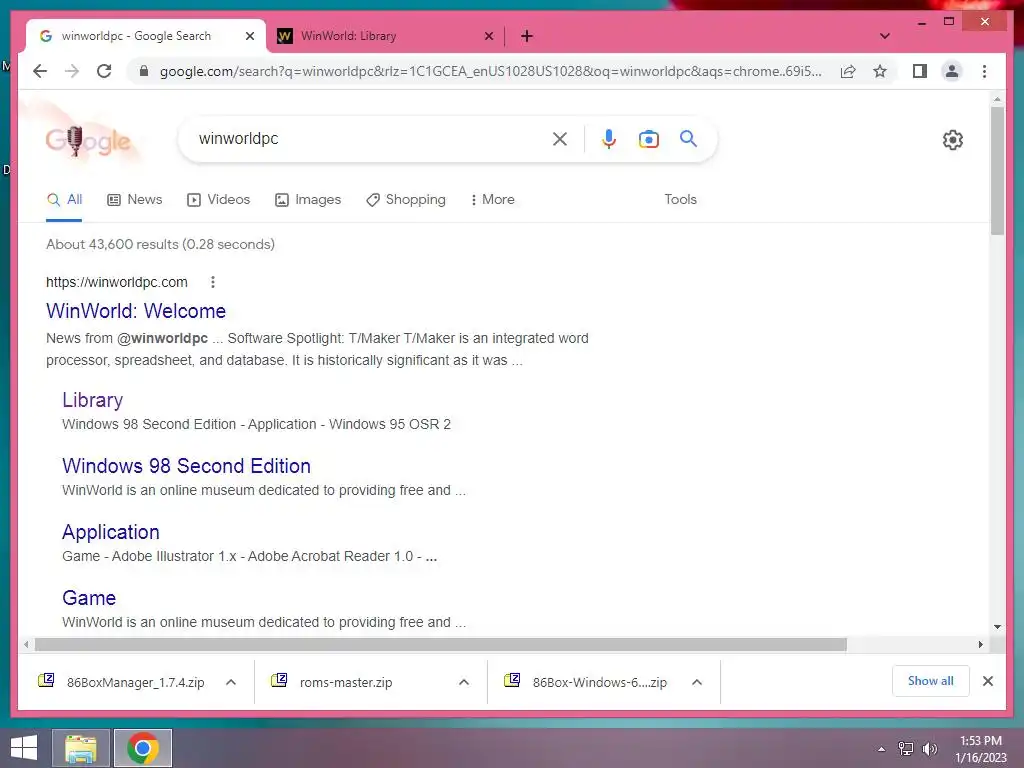Click the address bar URL
This screenshot has width=1024, height=768.
pyautogui.click(x=490, y=71)
